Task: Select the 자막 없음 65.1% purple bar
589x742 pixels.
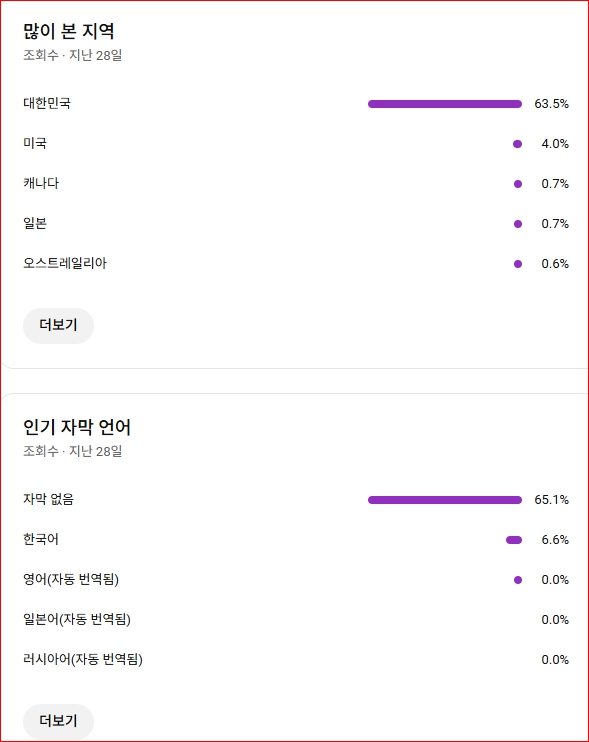Action: click(445, 500)
